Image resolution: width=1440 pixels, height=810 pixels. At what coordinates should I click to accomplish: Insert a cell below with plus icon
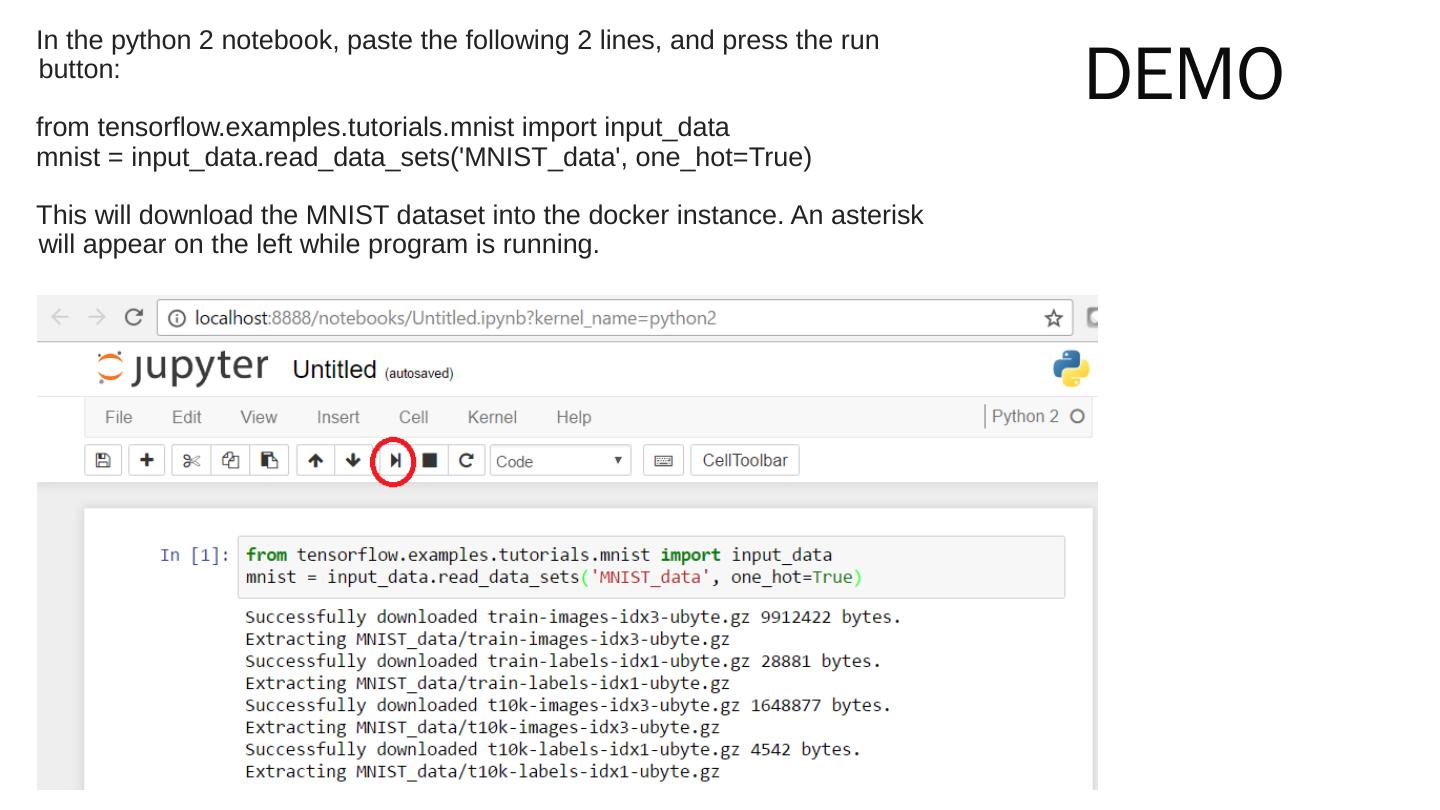(147, 461)
